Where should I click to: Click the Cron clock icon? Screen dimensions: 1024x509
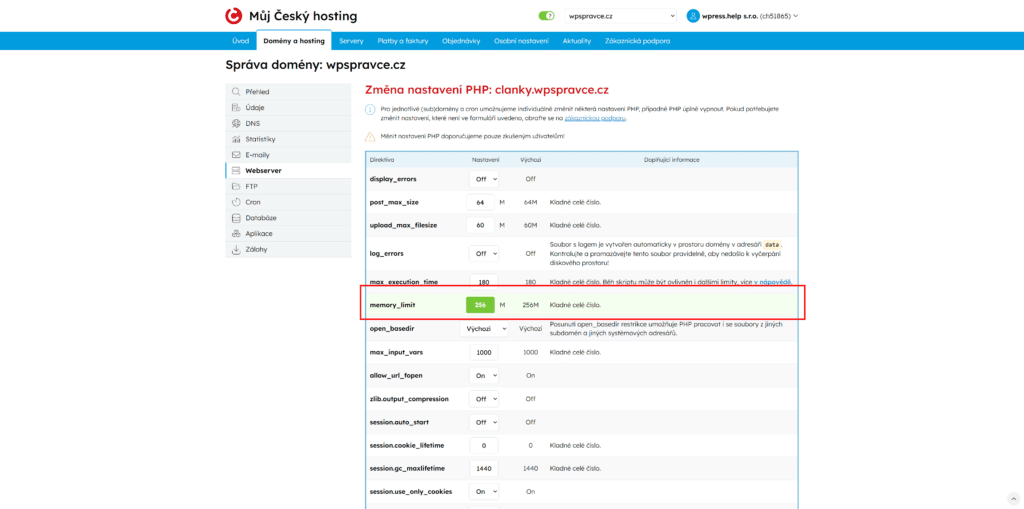coord(236,202)
